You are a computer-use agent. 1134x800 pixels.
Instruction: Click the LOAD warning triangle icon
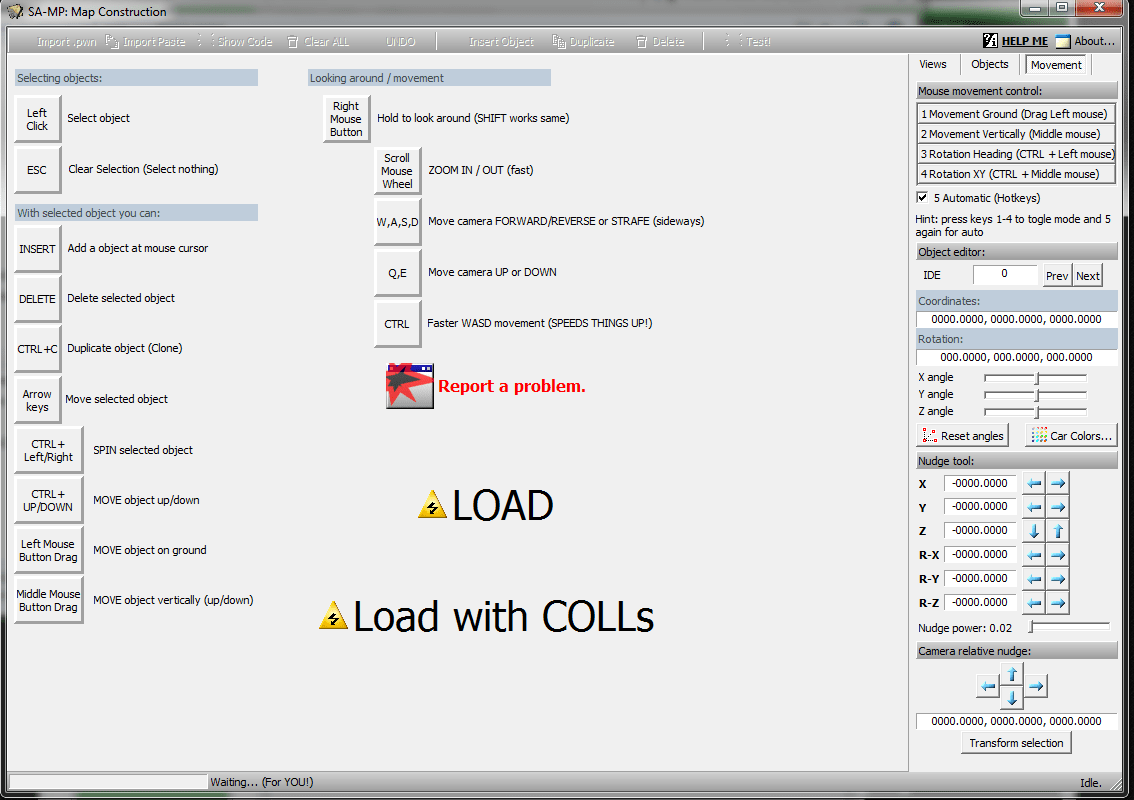click(x=432, y=505)
